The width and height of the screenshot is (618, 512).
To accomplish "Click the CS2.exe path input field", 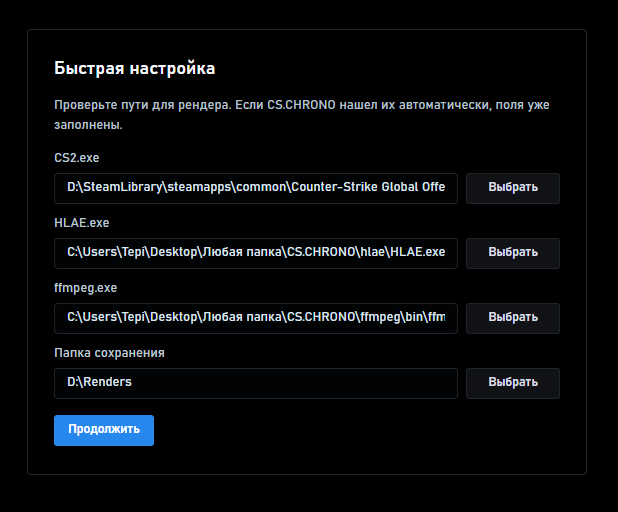I will click(x=256, y=188).
